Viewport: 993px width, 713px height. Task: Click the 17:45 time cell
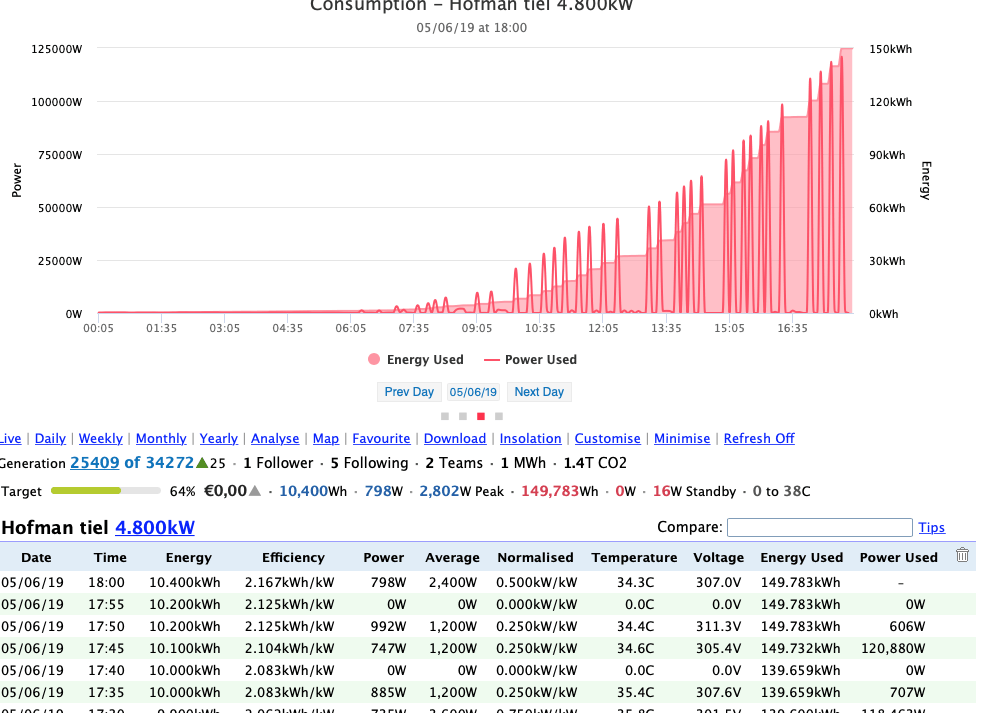click(106, 648)
